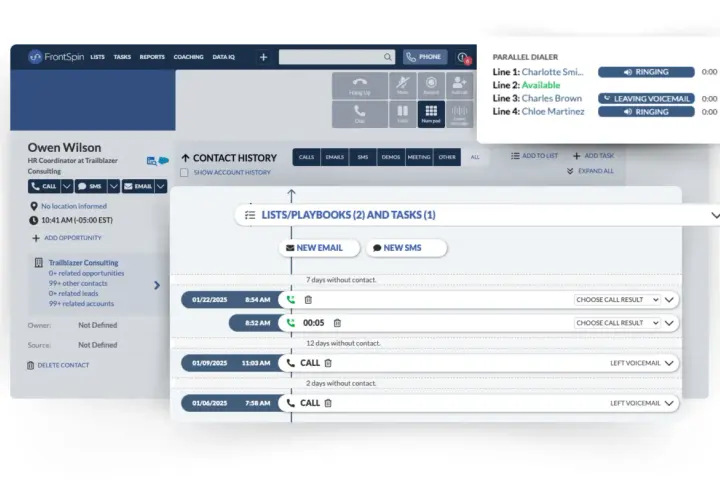The height and width of the screenshot is (500, 720).
Task: Open Choose Call Result dropdown on 8:52 AM row
Action: tap(617, 323)
